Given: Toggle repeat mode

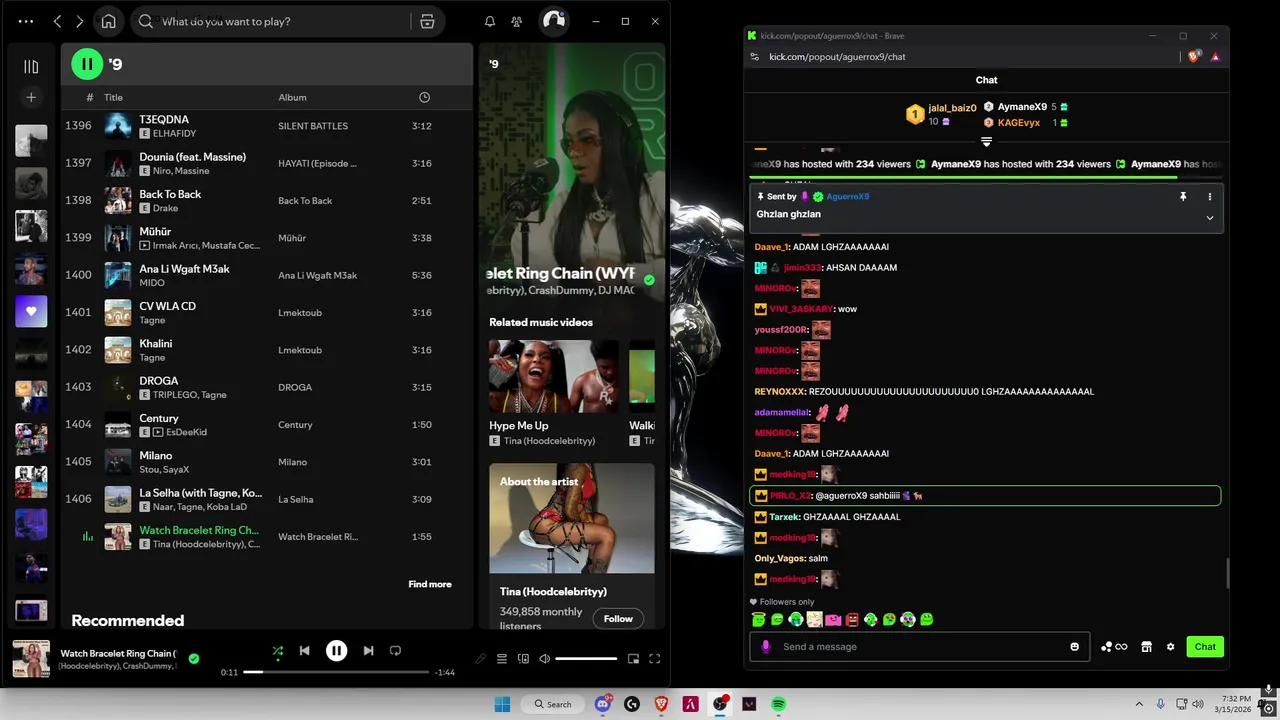Looking at the screenshot, I should pos(395,651).
